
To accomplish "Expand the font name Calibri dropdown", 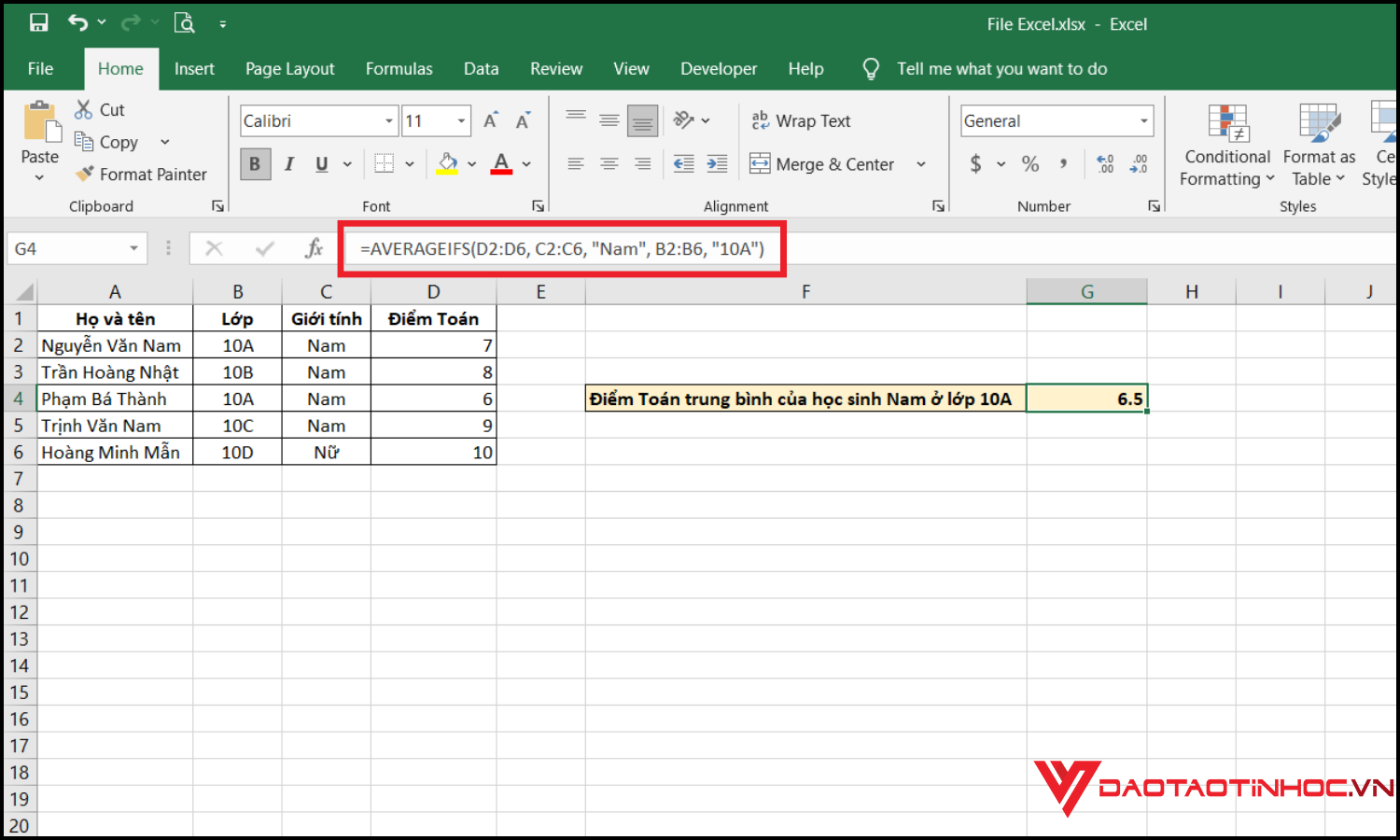I will click(x=389, y=121).
